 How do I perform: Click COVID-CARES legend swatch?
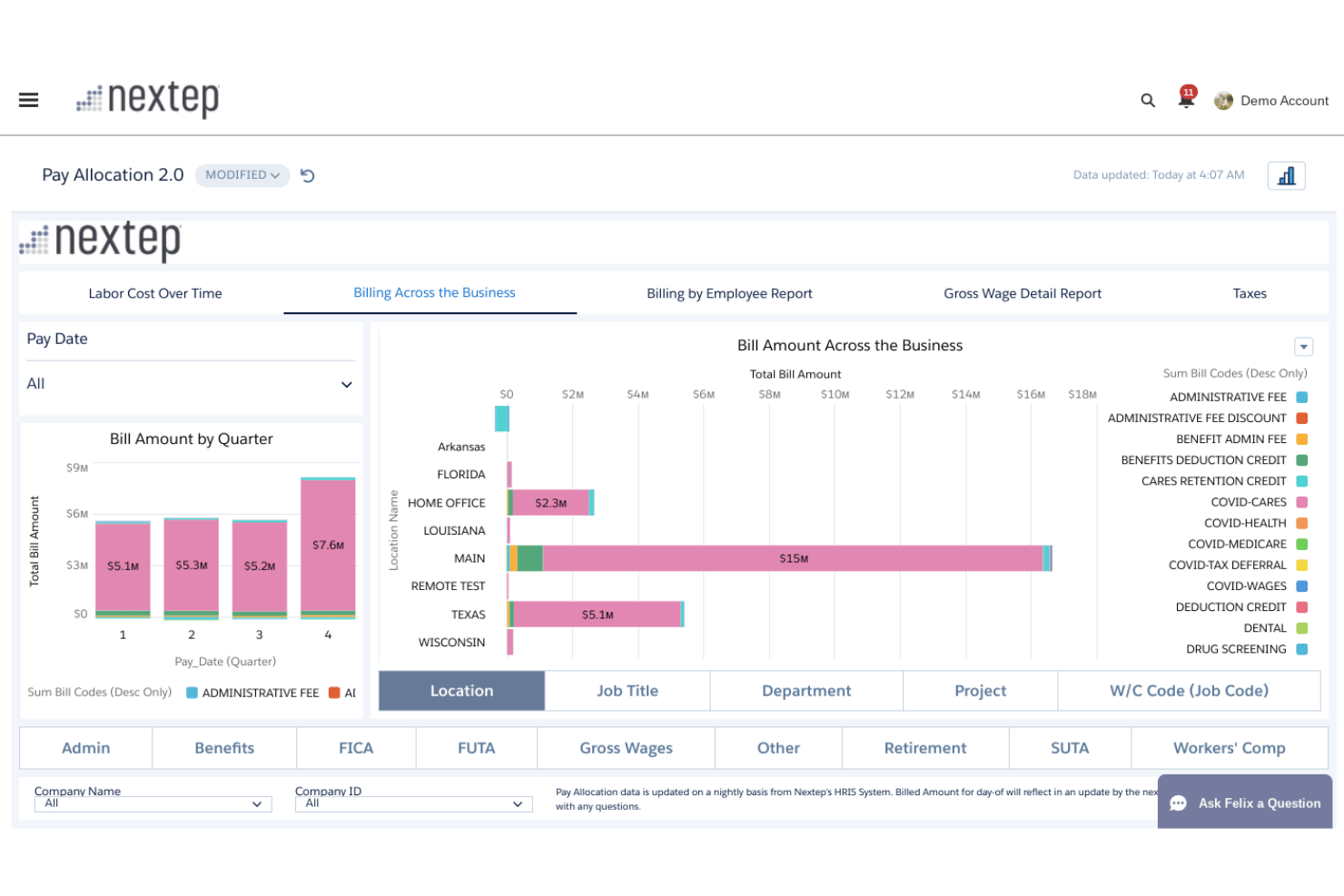[1301, 502]
